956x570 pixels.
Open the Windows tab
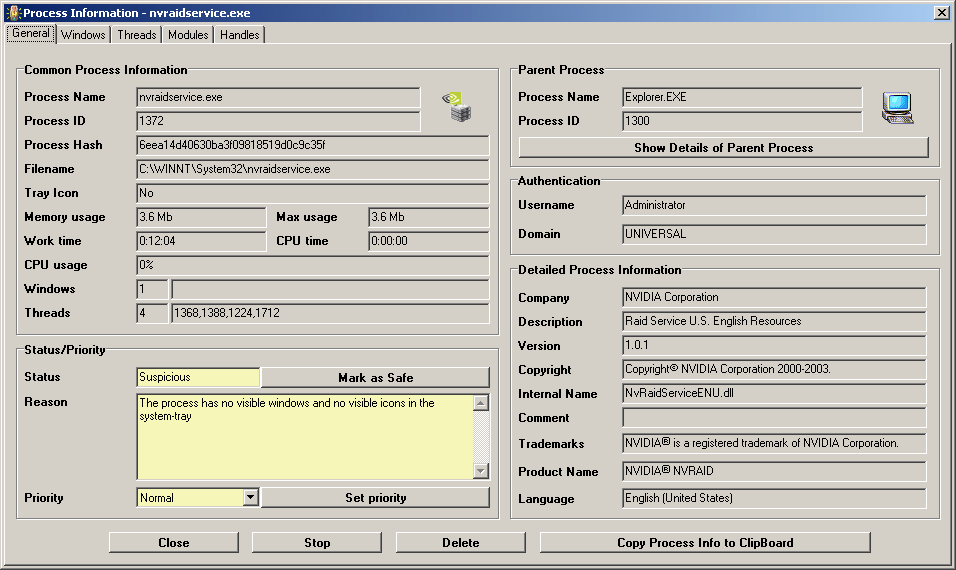click(83, 35)
